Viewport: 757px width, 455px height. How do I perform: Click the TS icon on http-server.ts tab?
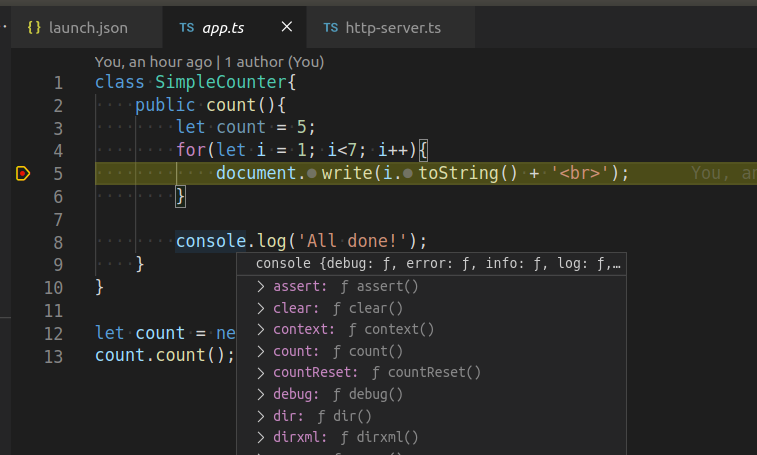[x=331, y=28]
